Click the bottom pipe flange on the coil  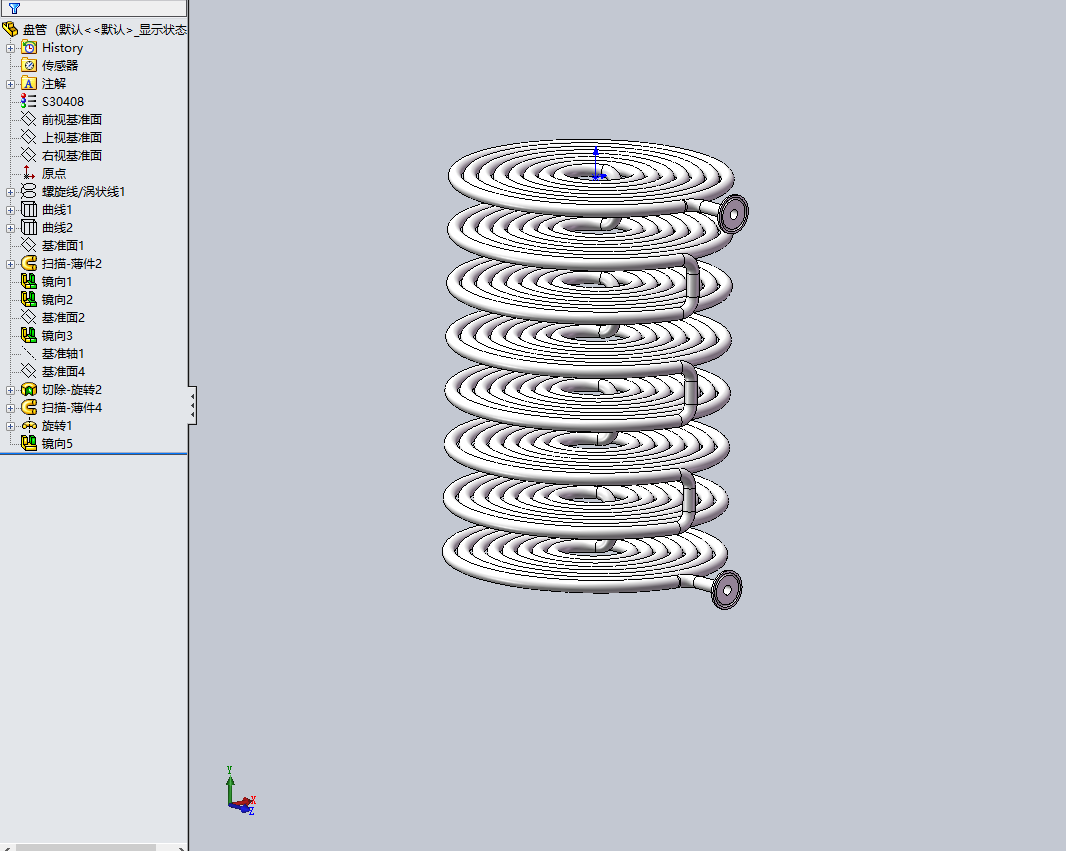pyautogui.click(x=726, y=589)
